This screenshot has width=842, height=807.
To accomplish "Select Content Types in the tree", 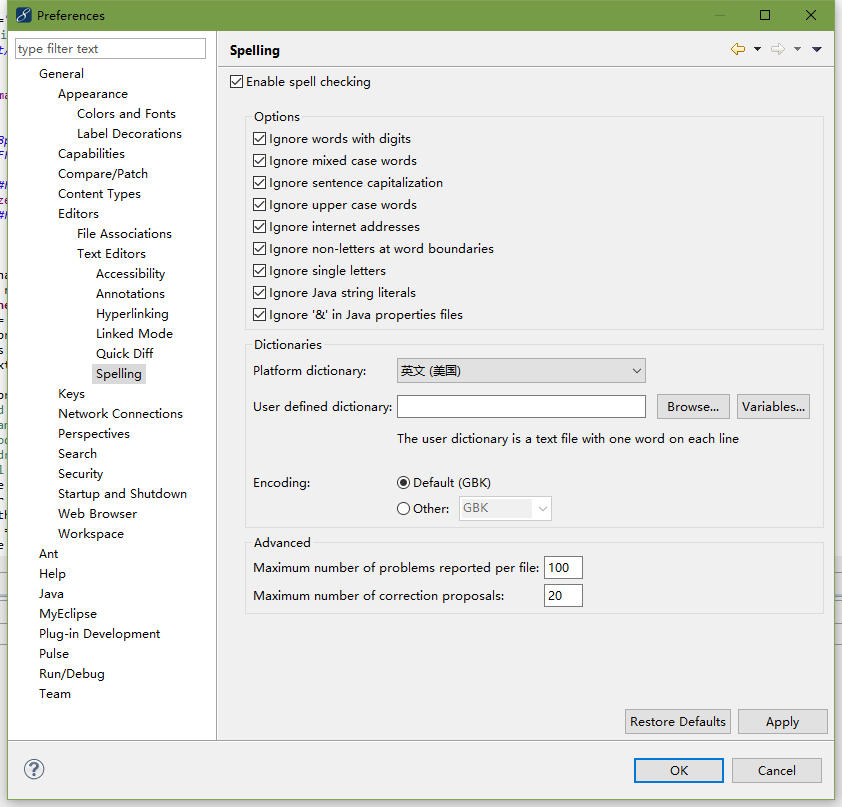I will [x=99, y=194].
